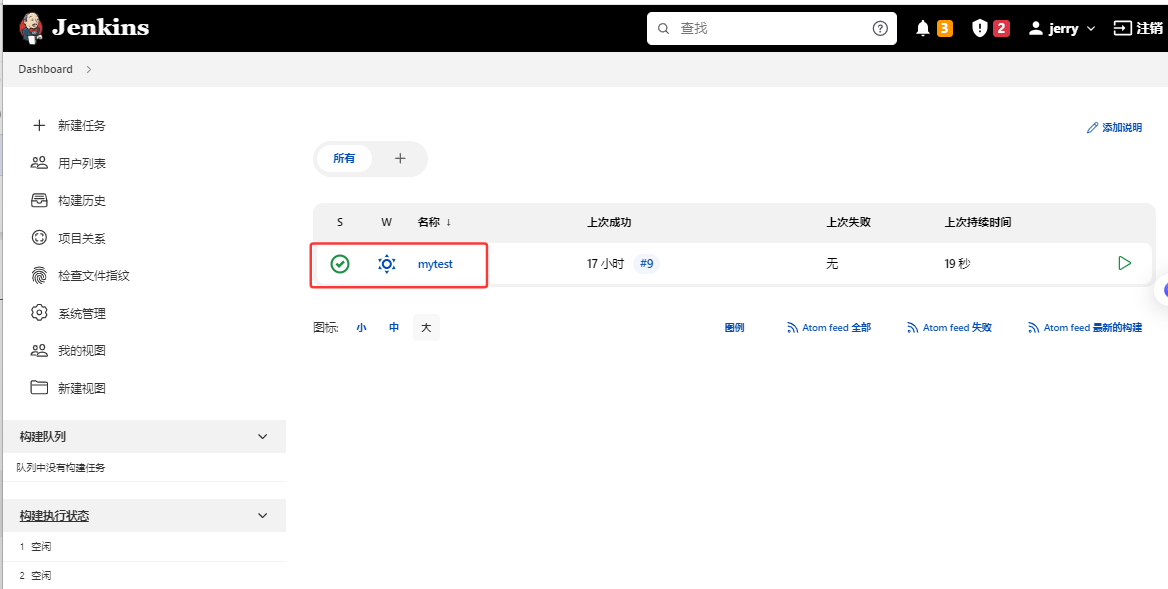Set icon size to 中
Viewport: 1168px width, 589px height.
tap(394, 328)
